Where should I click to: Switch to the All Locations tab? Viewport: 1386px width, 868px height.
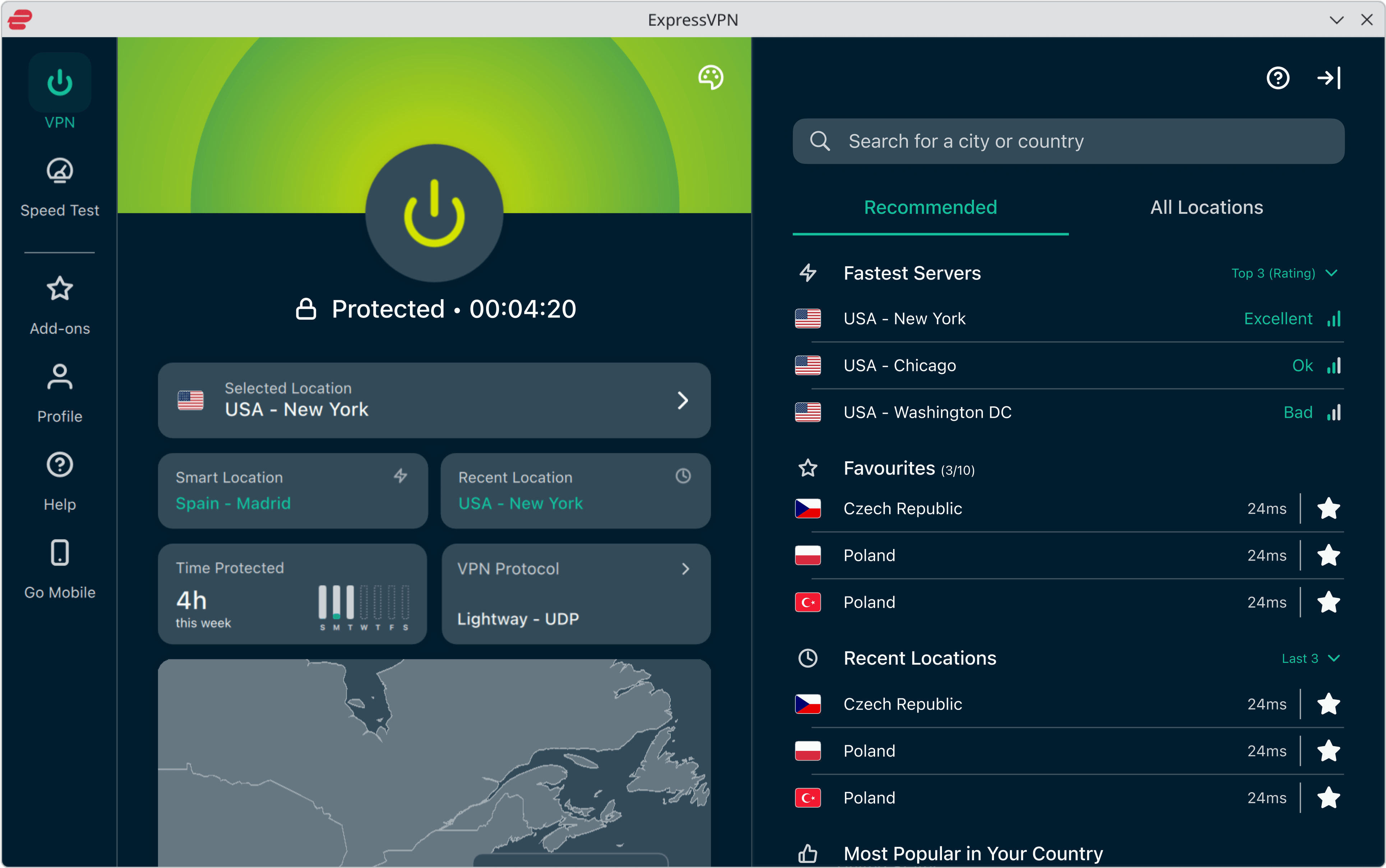pos(1206,207)
